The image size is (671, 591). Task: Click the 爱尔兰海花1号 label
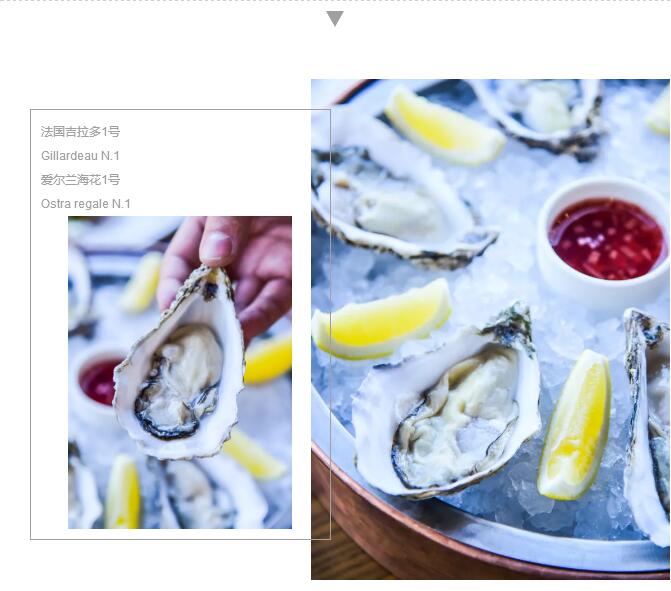pos(80,180)
